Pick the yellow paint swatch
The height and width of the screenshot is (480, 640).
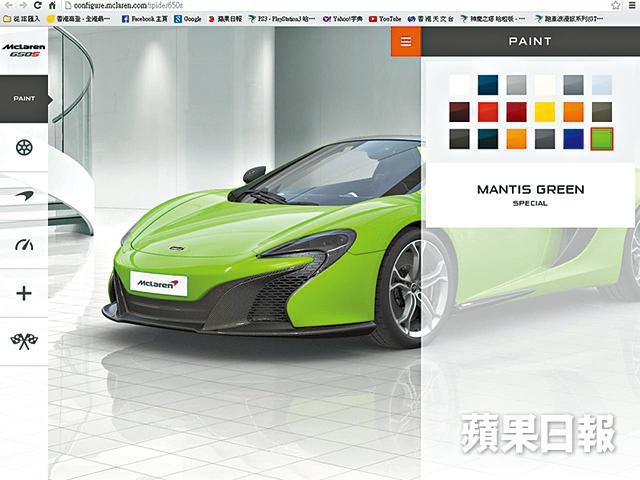point(545,112)
